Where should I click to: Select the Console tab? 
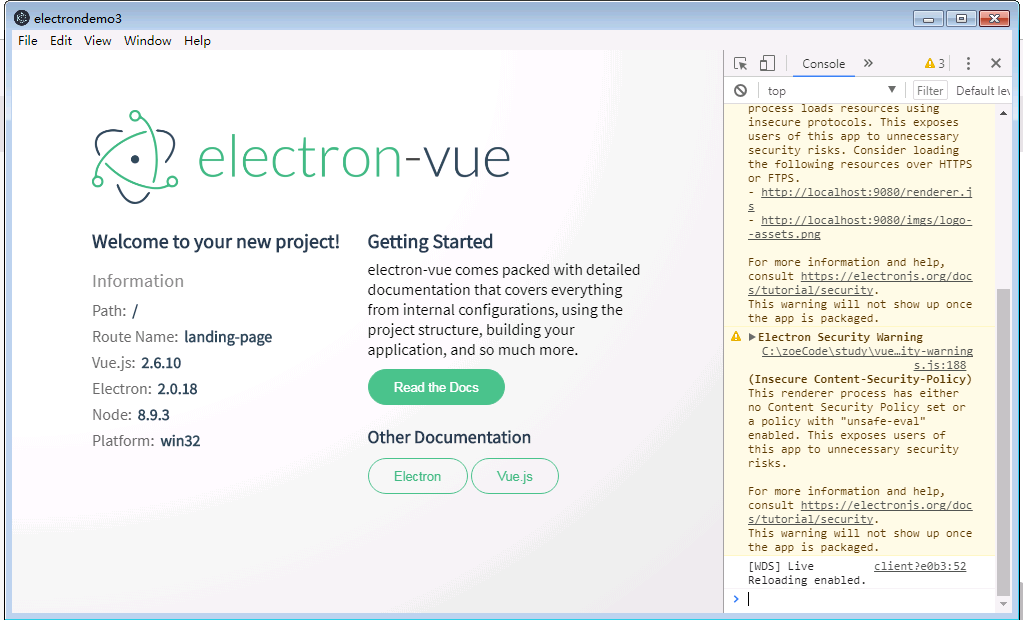point(823,63)
